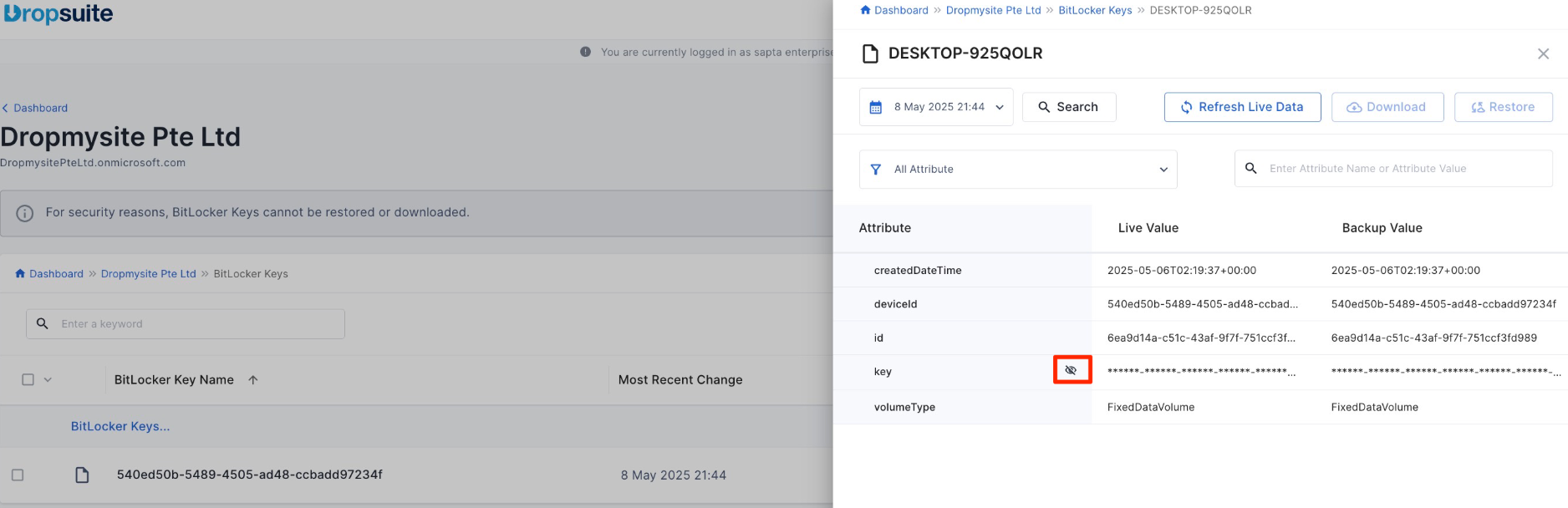This screenshot has width=1568, height=508.
Task: Click the info icon in BitLocker security notice
Action: (x=25, y=213)
